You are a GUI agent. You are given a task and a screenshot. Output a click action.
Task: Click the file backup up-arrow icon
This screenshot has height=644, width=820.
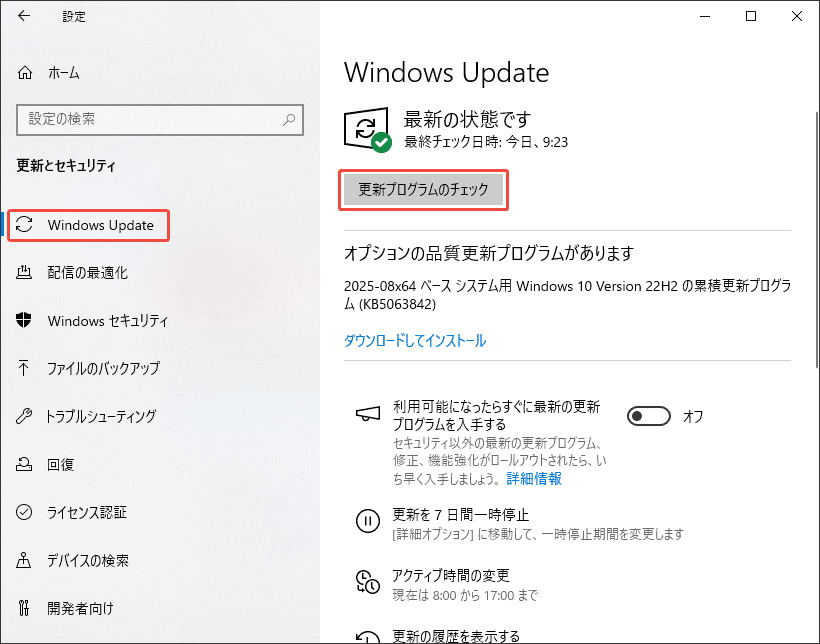click(24, 368)
